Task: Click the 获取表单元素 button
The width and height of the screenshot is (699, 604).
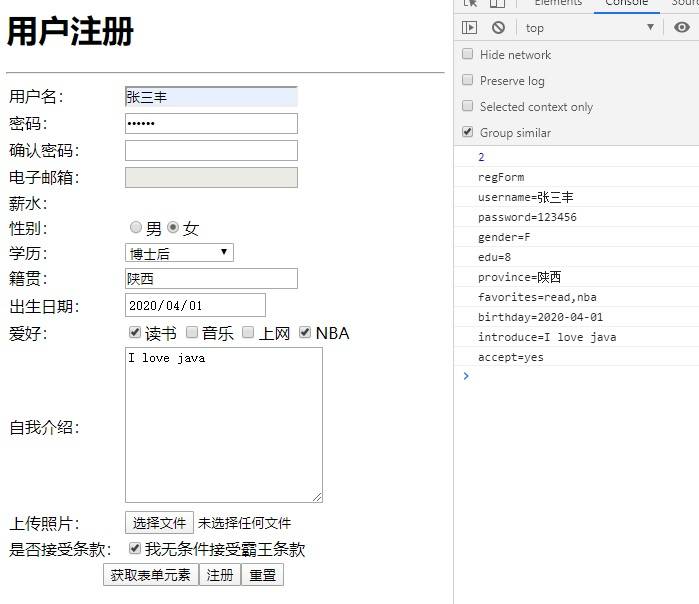Action: click(150, 575)
